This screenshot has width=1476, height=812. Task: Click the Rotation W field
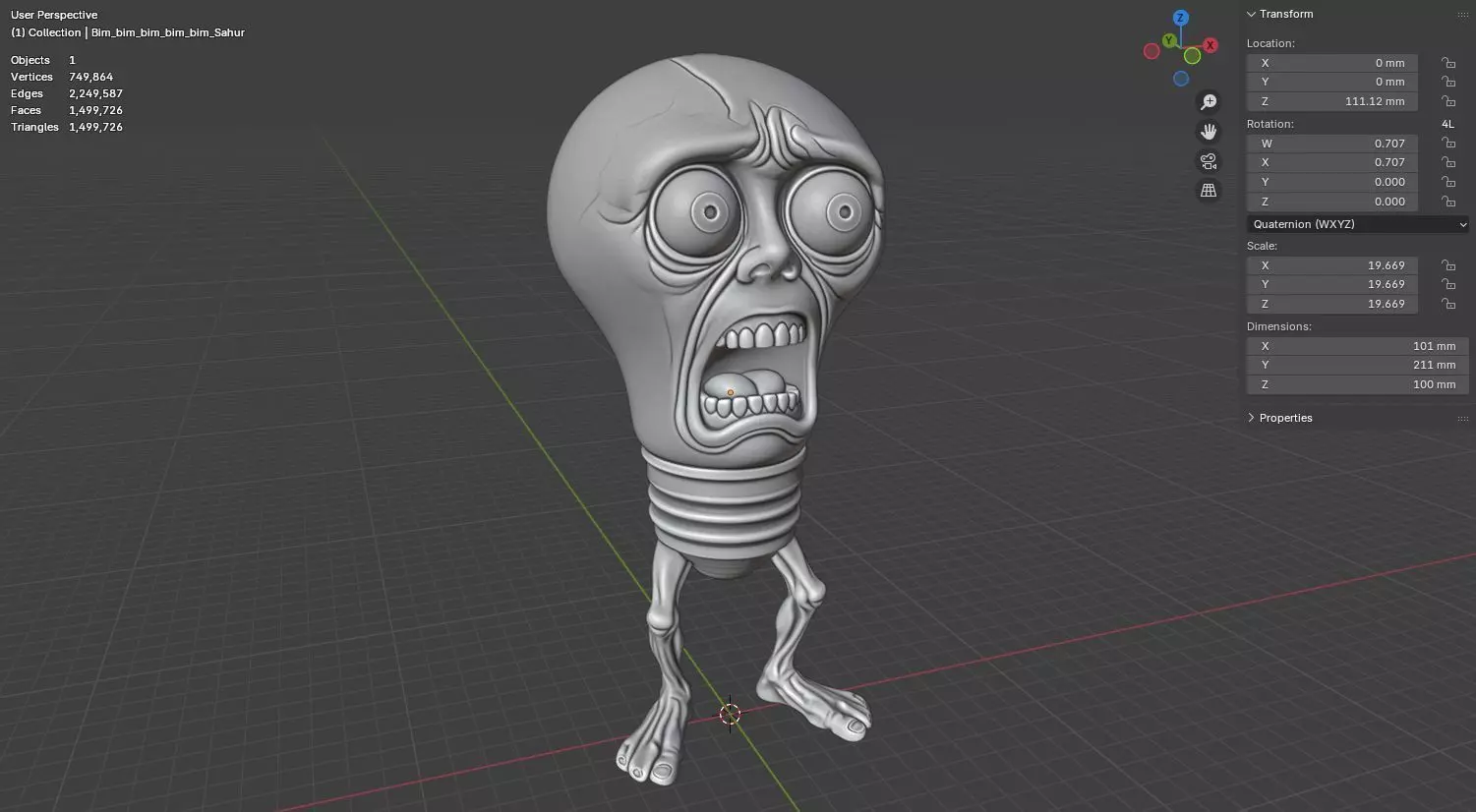pos(1332,144)
